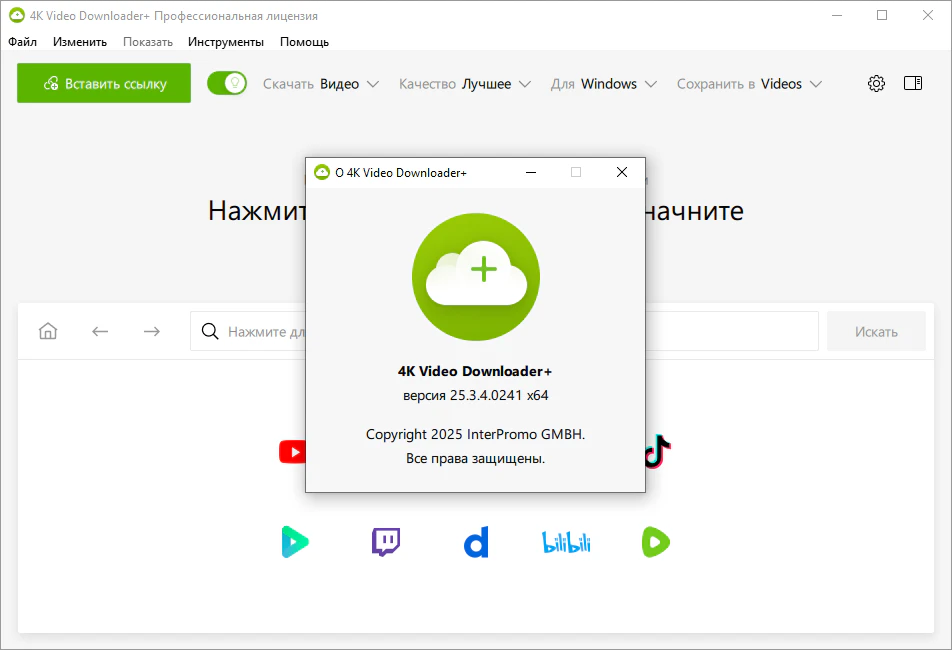Toggle the smart mode lightbulb switch

tap(226, 83)
